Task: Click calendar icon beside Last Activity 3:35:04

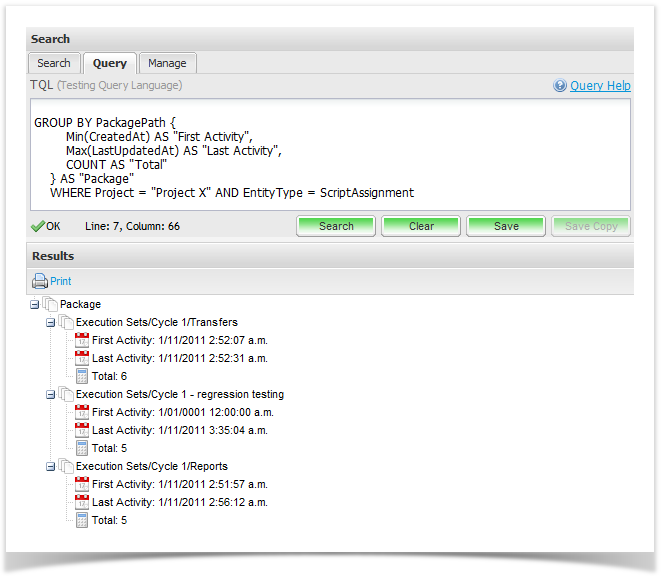Action: click(x=82, y=430)
